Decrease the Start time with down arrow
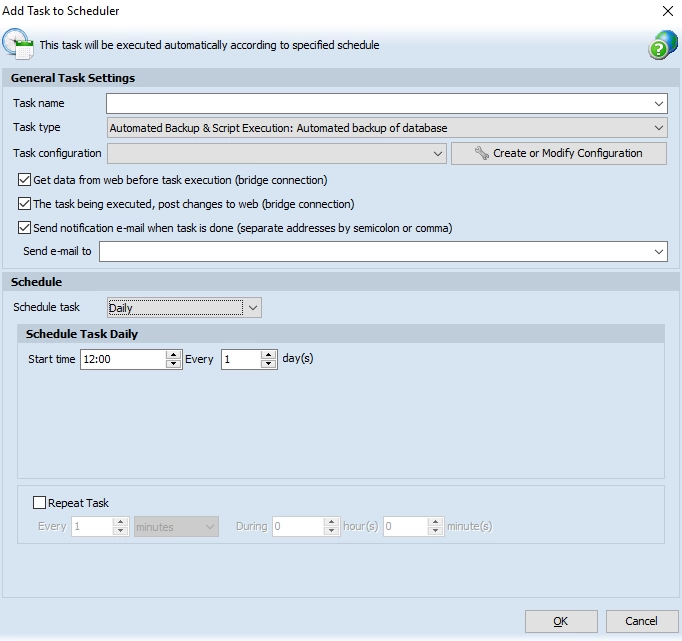This screenshot has width=682, height=641. tap(174, 364)
